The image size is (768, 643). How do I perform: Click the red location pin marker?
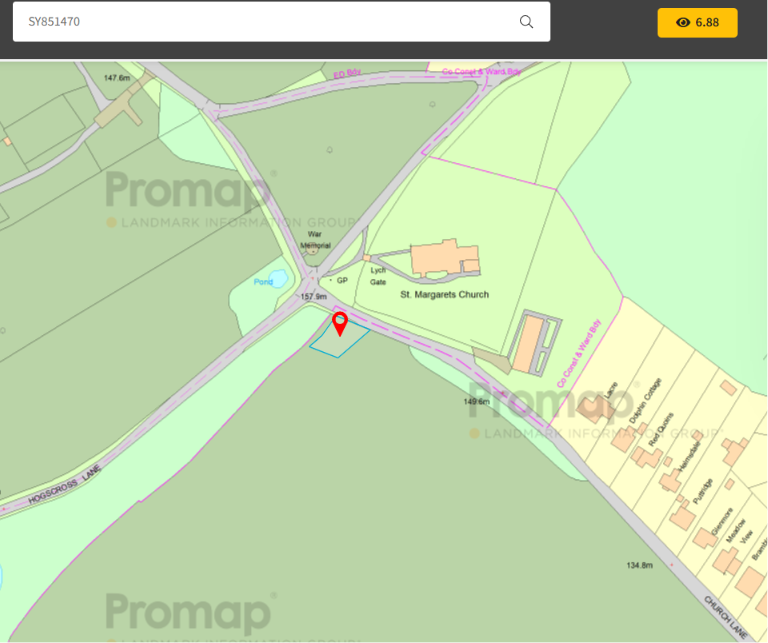[340, 324]
